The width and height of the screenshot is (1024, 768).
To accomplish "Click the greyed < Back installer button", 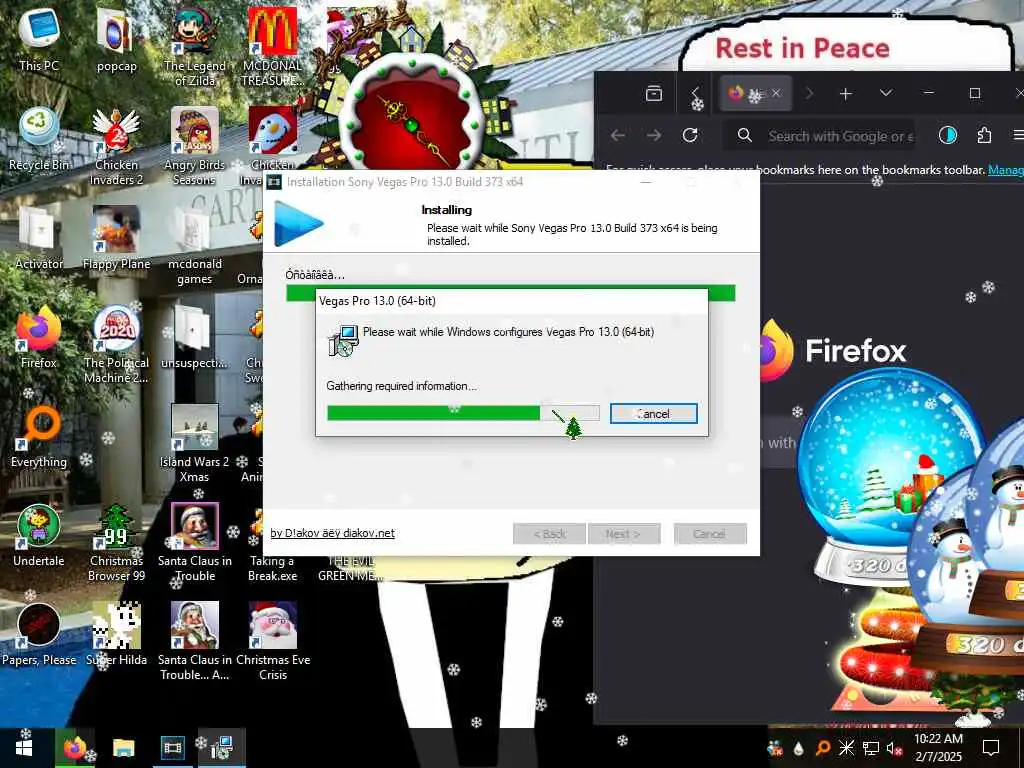I will coord(549,534).
